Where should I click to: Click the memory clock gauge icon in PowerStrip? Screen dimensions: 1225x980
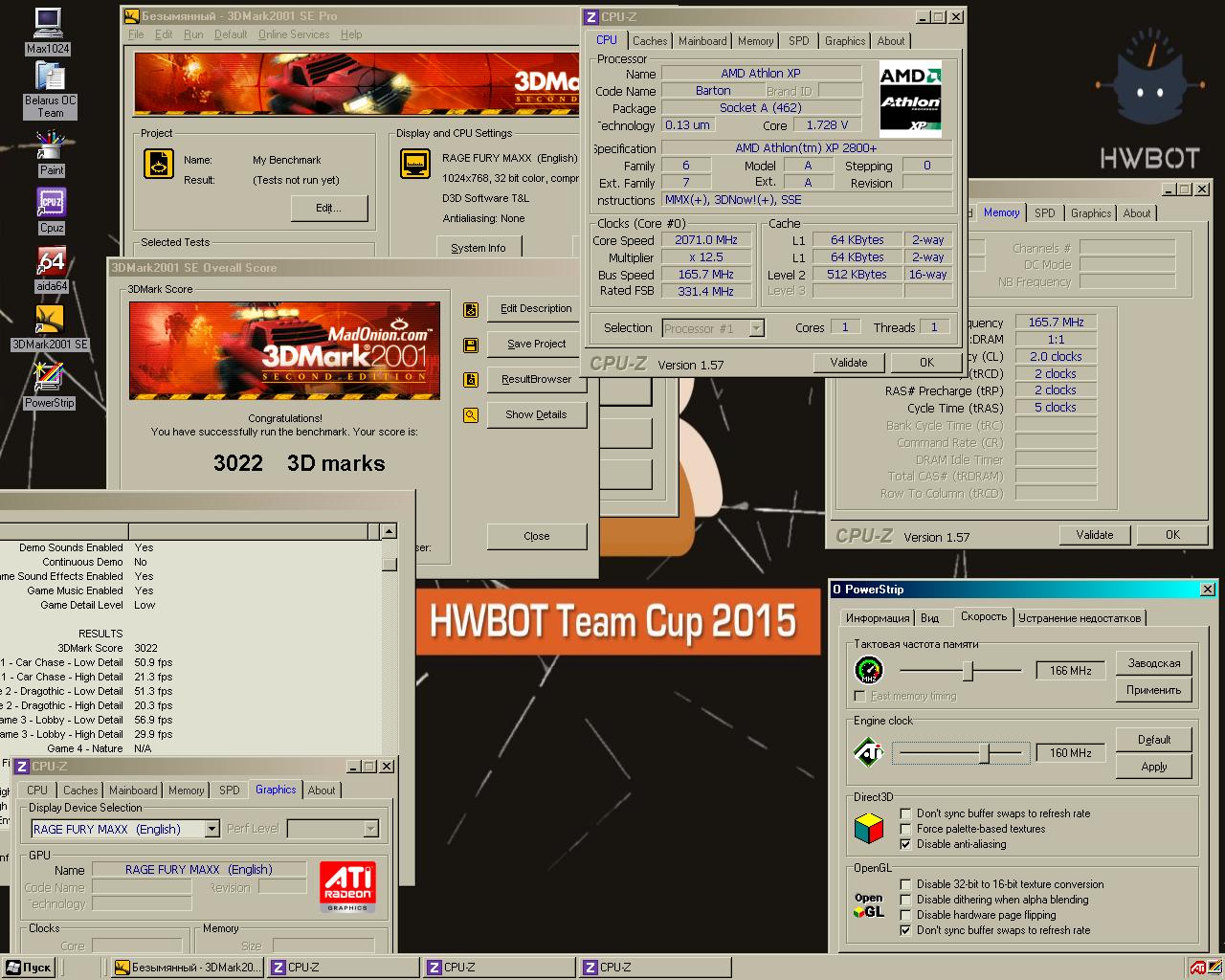(x=869, y=670)
